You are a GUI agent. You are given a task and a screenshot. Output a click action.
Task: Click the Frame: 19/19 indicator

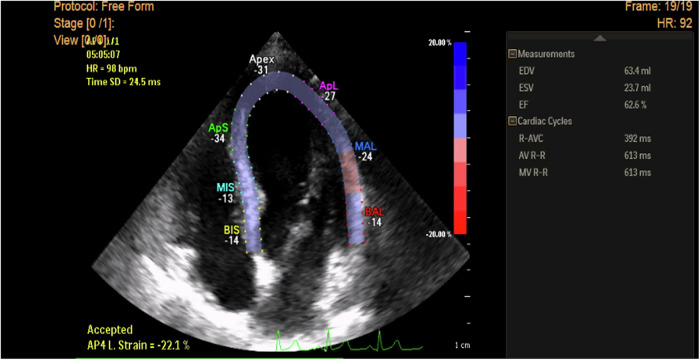[659, 6]
